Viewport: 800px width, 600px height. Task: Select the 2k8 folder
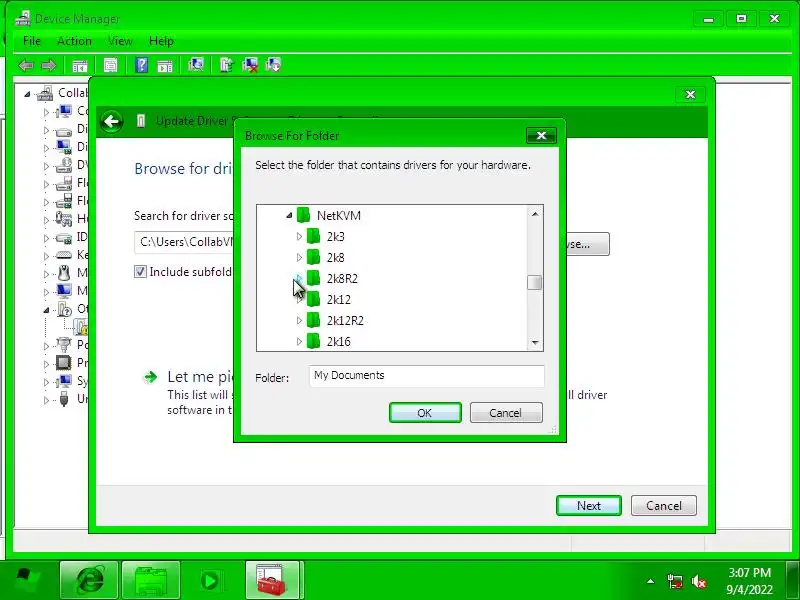pos(336,258)
